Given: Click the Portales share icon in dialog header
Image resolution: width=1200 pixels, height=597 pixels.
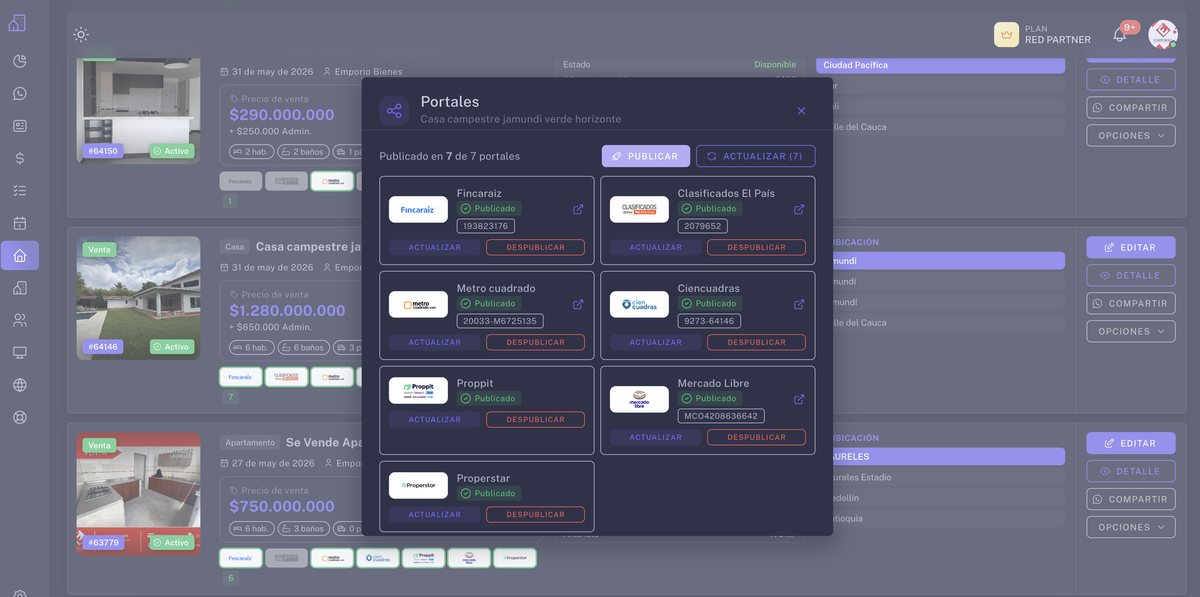Looking at the screenshot, I should (x=394, y=111).
